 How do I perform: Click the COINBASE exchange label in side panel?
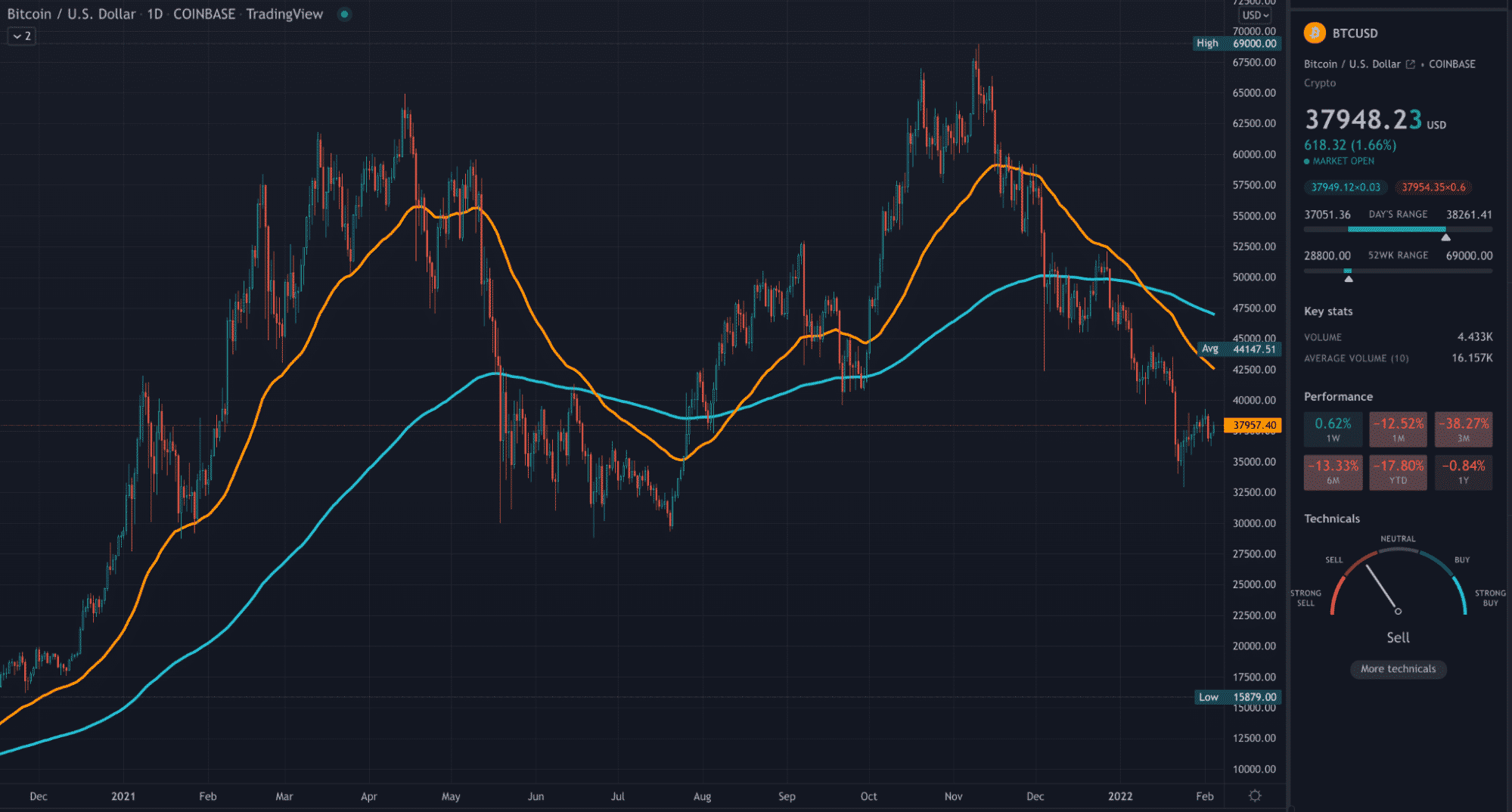click(x=1451, y=64)
